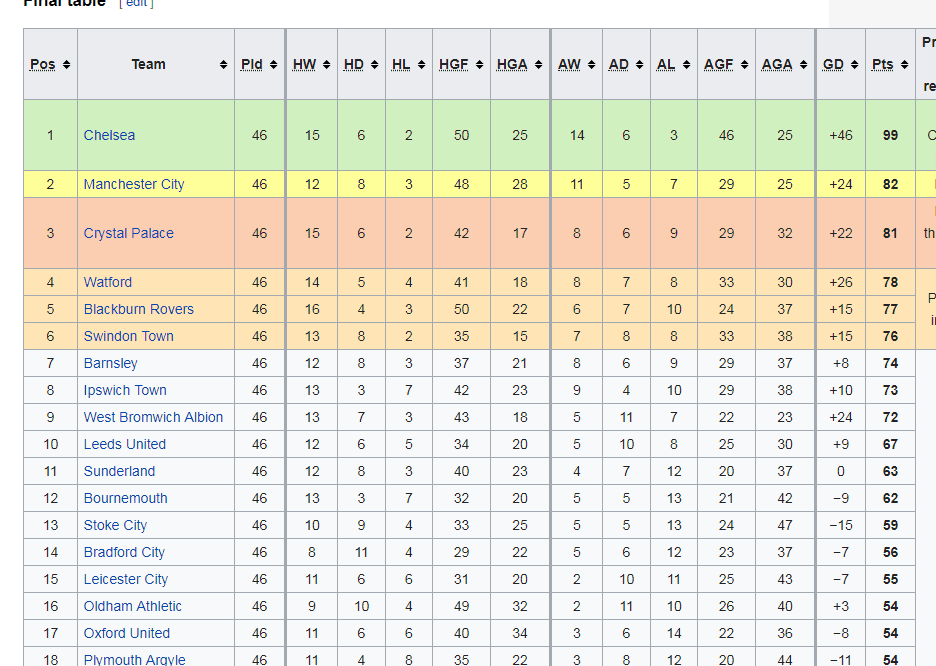Screen dimensions: 936x666
Task: Open the Sunderland team link
Action: tap(119, 471)
